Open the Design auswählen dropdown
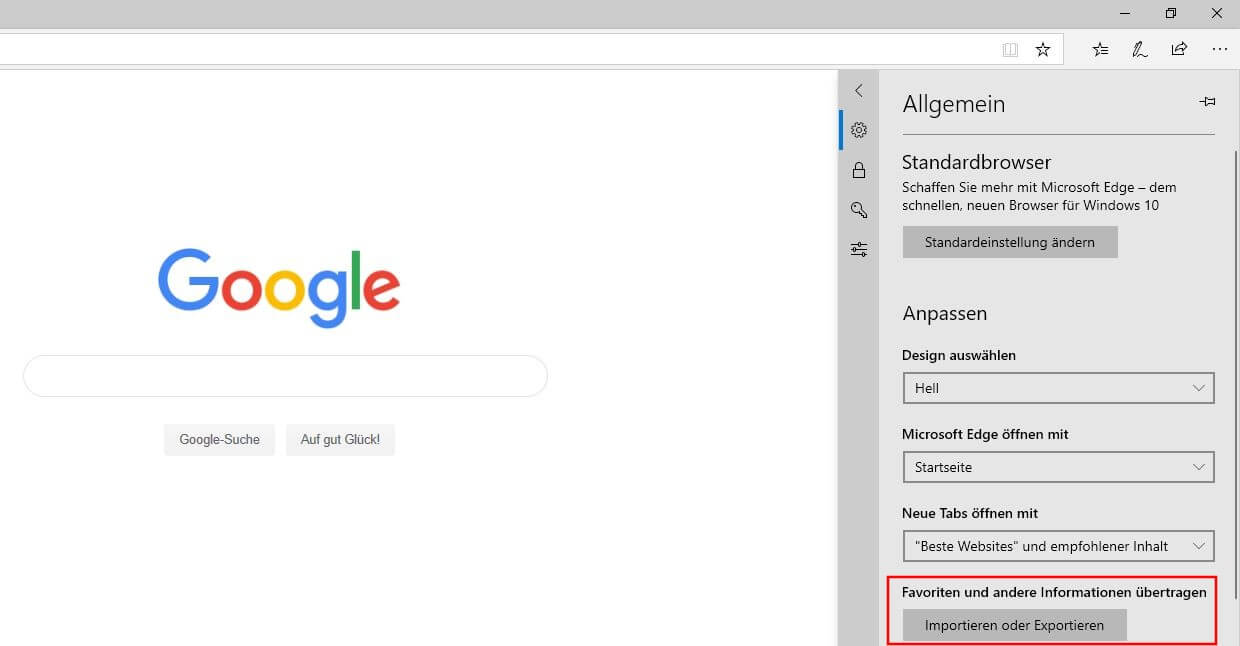 click(1058, 388)
